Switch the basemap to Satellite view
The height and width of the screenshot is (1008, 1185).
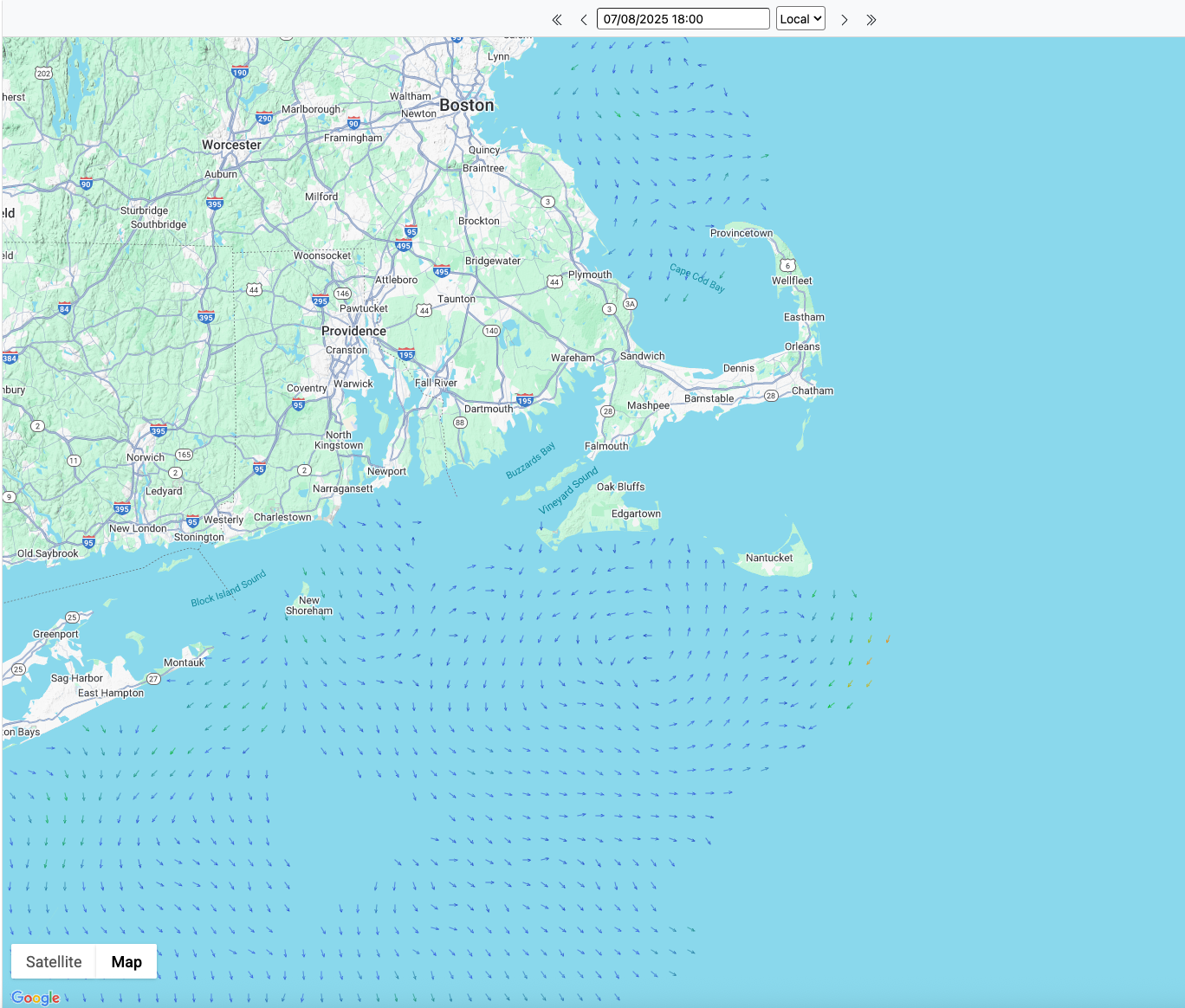53,961
